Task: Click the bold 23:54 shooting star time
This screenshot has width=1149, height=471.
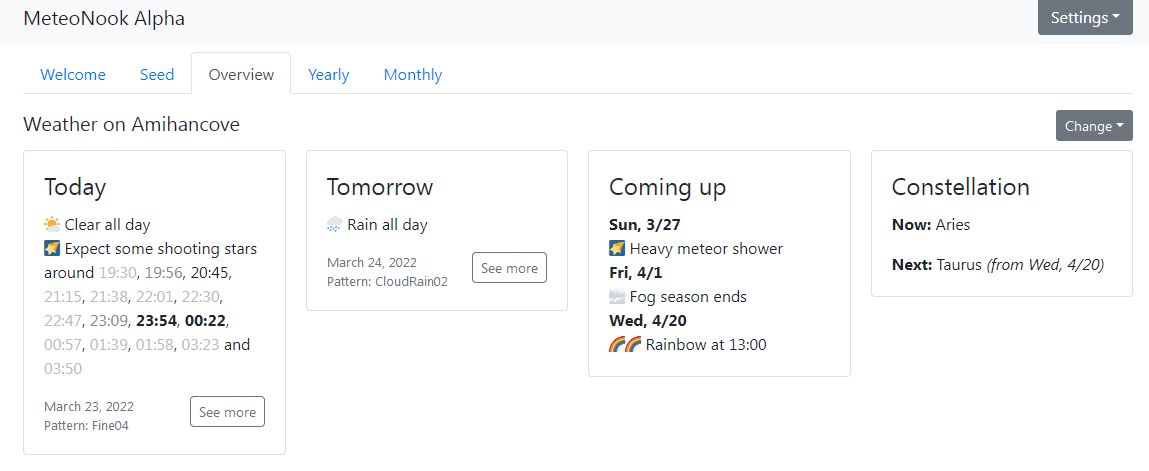Action: point(155,320)
